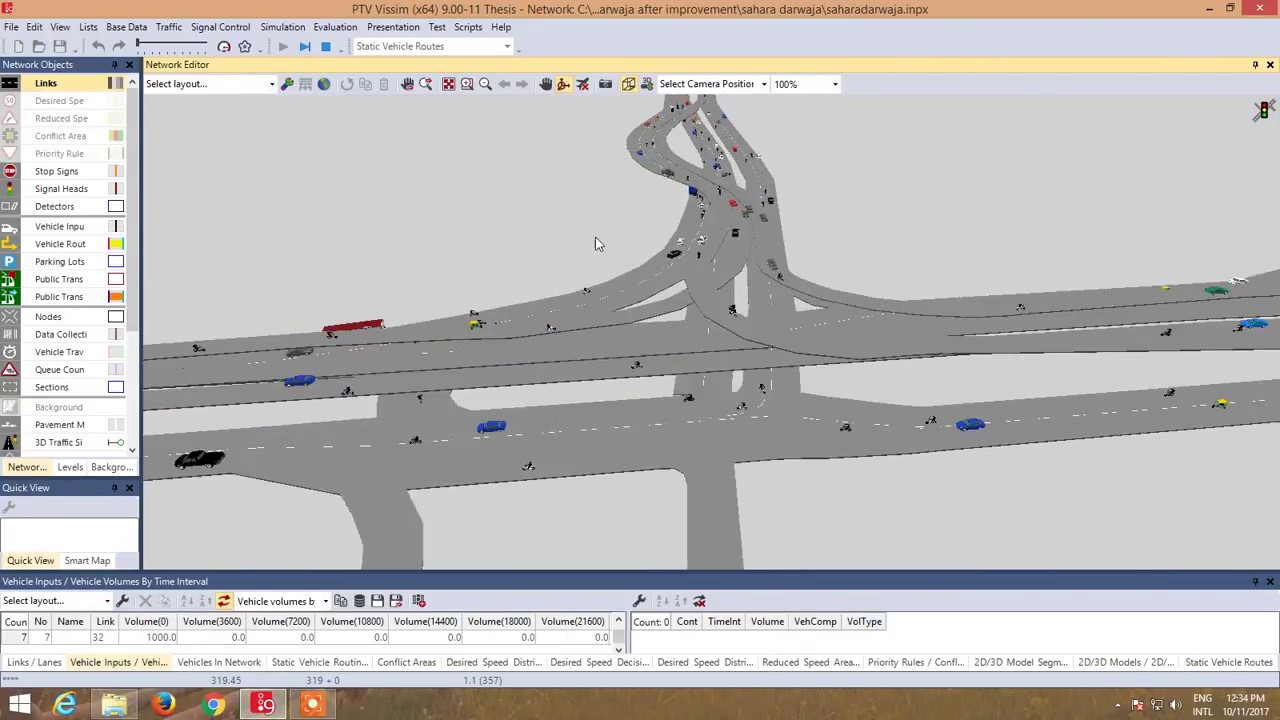Screen dimensions: 1280x720
Task: Toggle list synchronization arrows icon
Action: 224,601
